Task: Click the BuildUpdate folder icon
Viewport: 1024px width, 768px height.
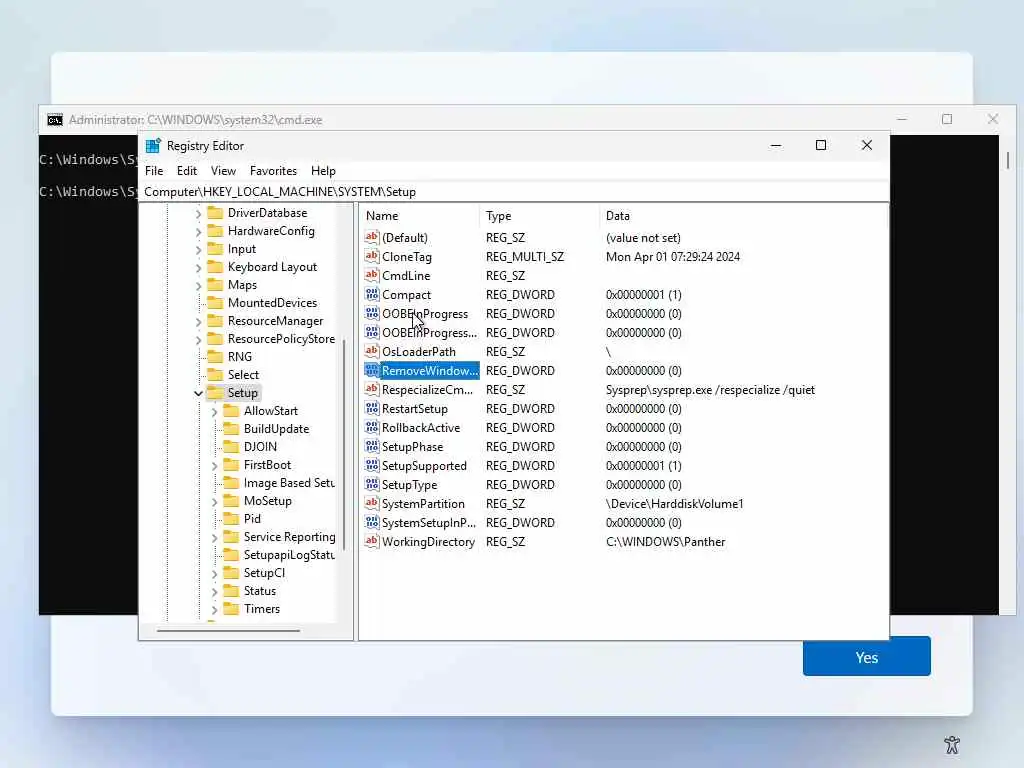Action: click(x=231, y=428)
